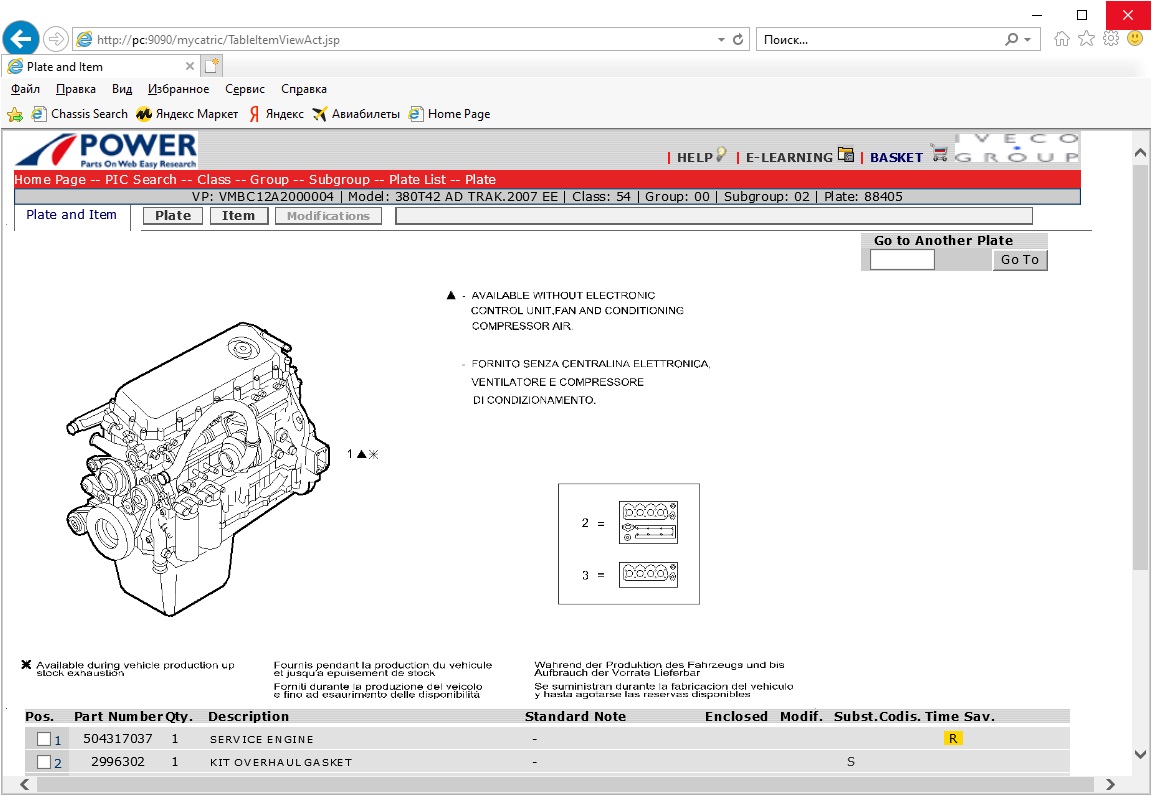This screenshot has height=796, width=1152.
Task: Open Яндекс bookmark
Action: pos(276,114)
